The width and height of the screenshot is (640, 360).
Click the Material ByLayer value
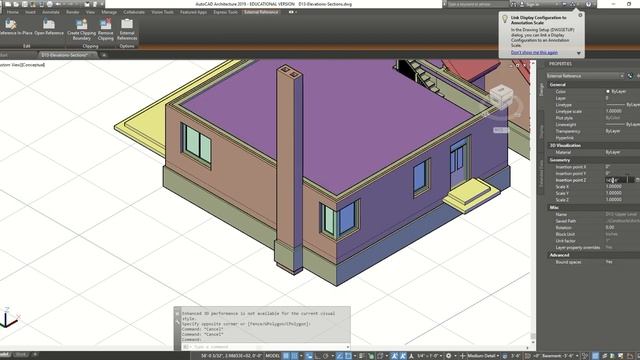(613, 152)
